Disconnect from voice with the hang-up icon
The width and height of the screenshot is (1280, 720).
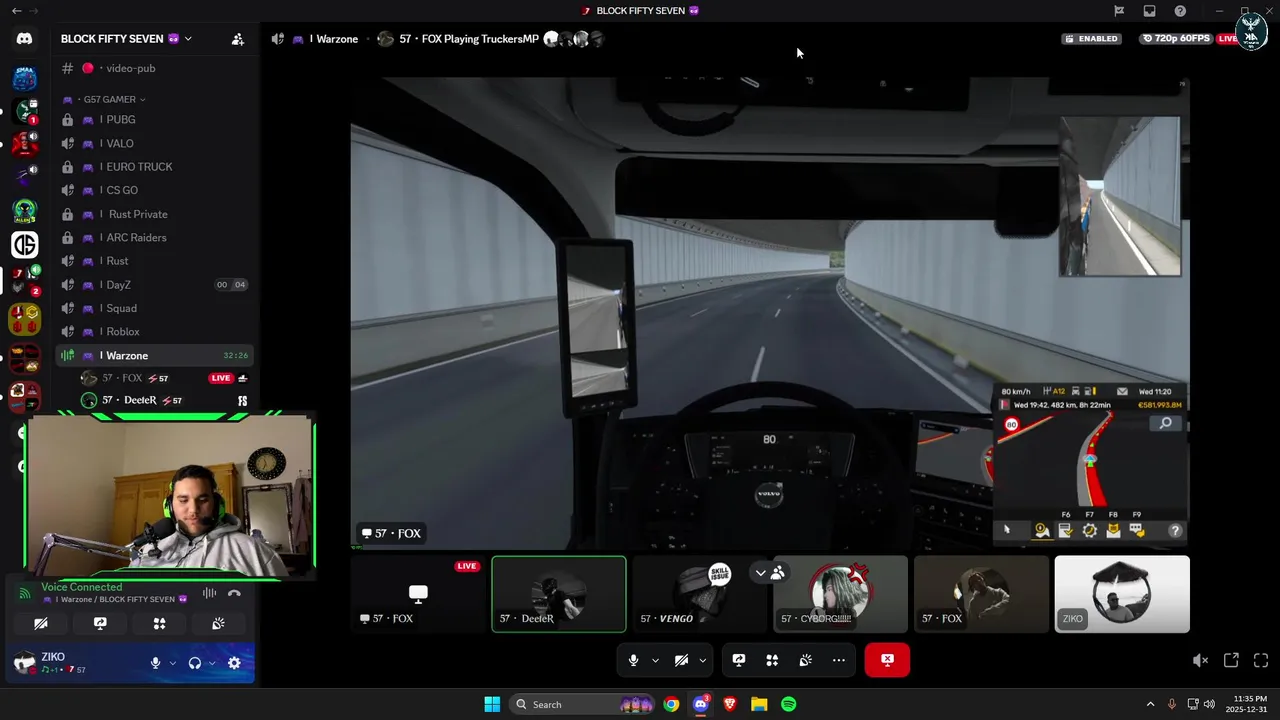coord(234,593)
